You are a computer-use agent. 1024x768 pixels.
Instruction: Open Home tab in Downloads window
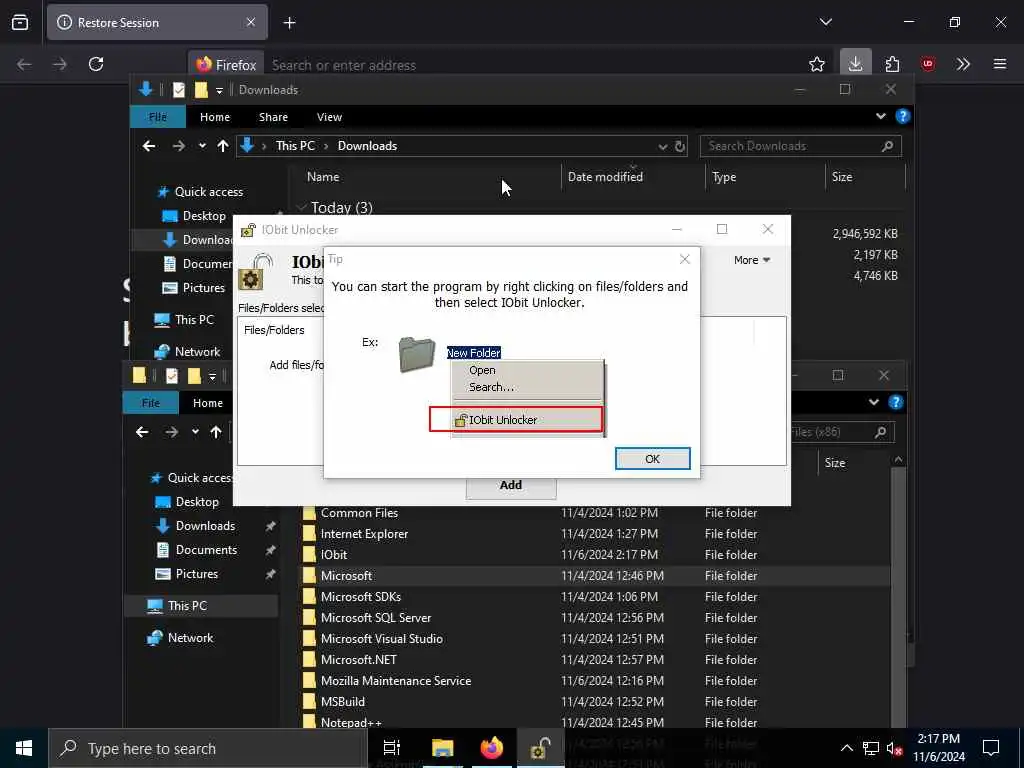point(215,117)
